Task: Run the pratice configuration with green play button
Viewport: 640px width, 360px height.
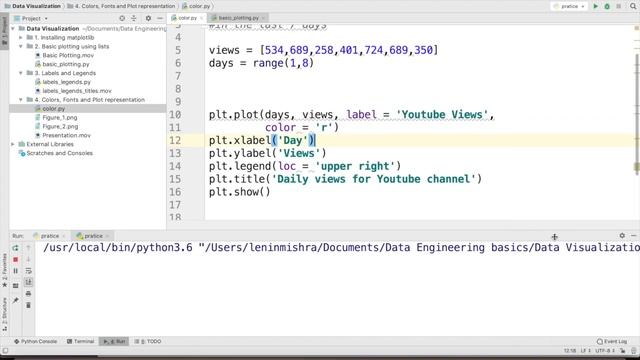Action: click(596, 6)
